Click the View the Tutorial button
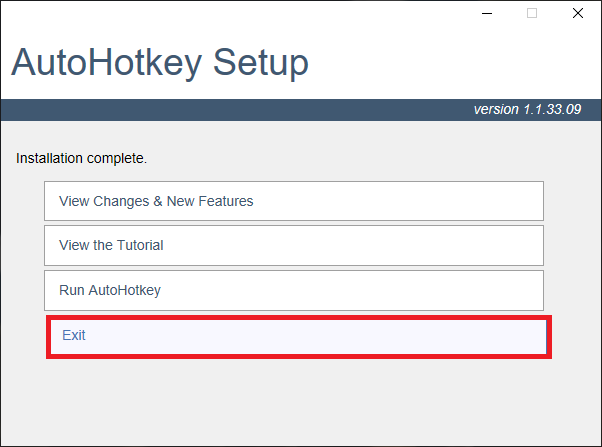Screen dimensions: 602x447 point(294,245)
